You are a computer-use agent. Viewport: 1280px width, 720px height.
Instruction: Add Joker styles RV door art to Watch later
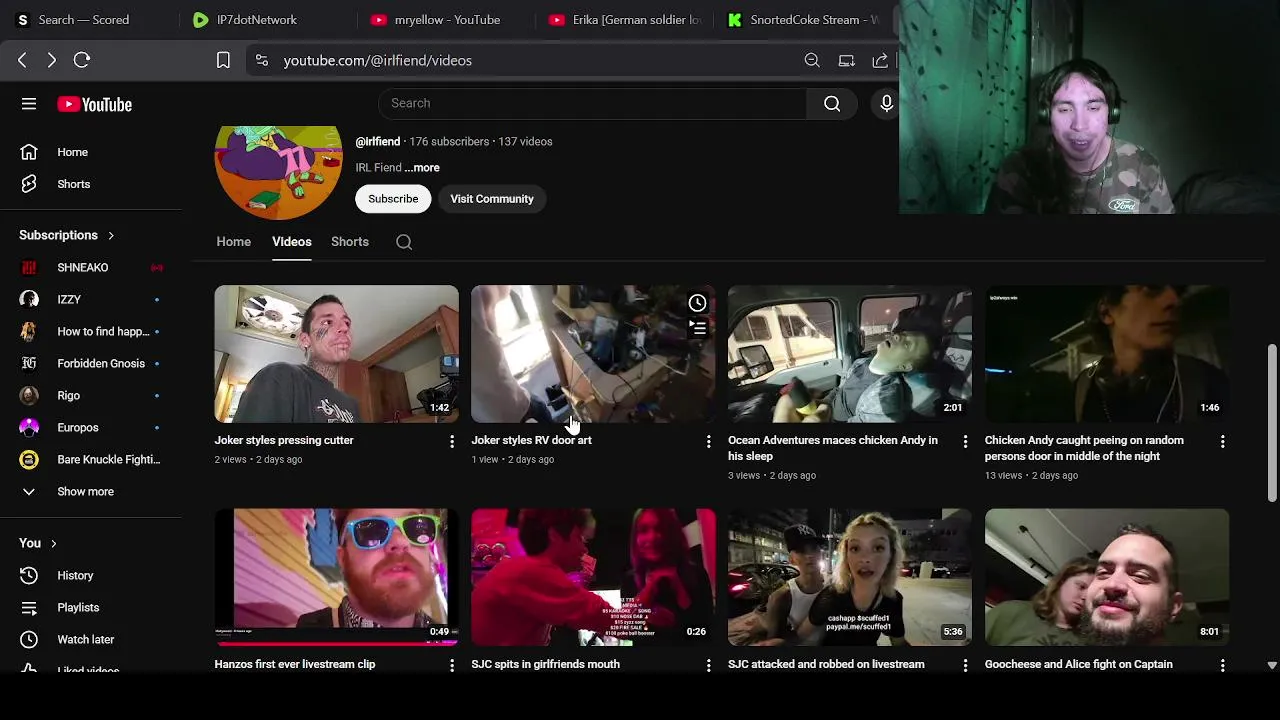tap(698, 303)
